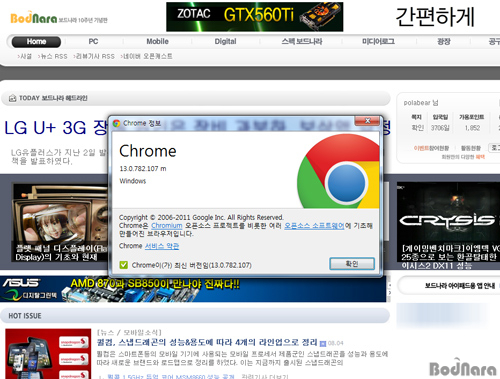Click the ASUS logo on banner
The width and height of the screenshot is (500, 379).
tap(22, 283)
